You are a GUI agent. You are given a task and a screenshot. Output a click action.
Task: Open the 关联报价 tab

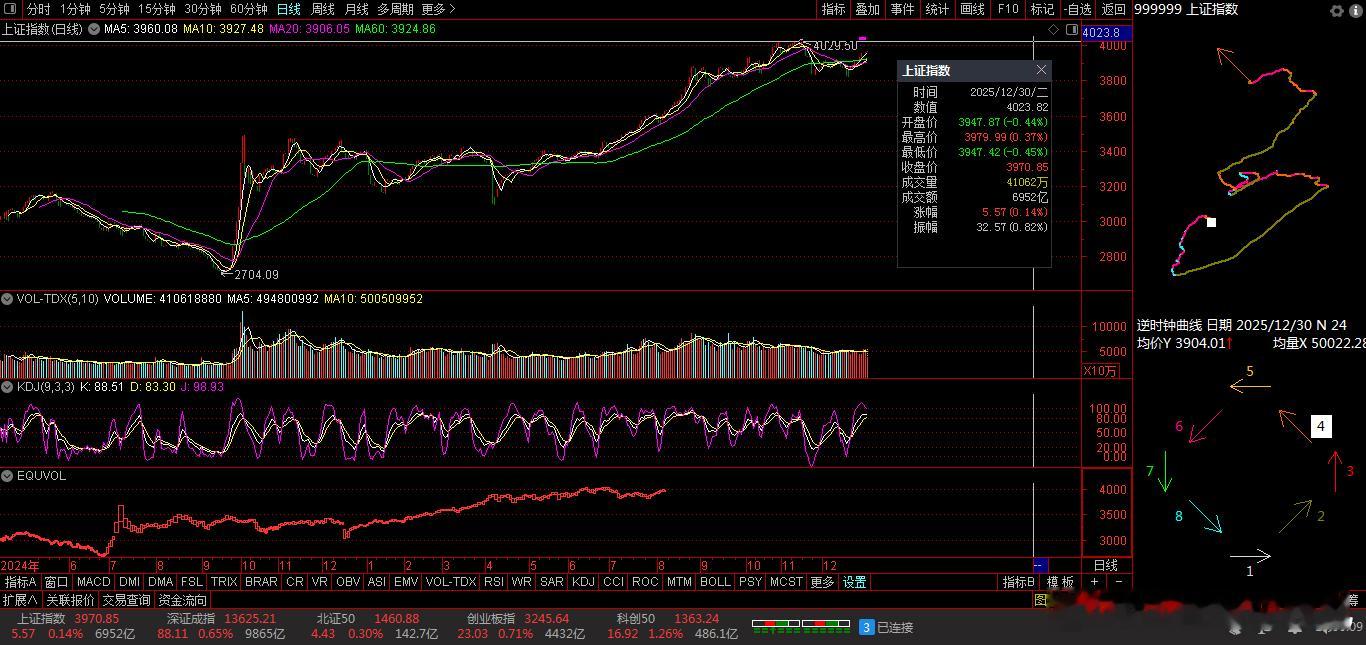[71, 600]
